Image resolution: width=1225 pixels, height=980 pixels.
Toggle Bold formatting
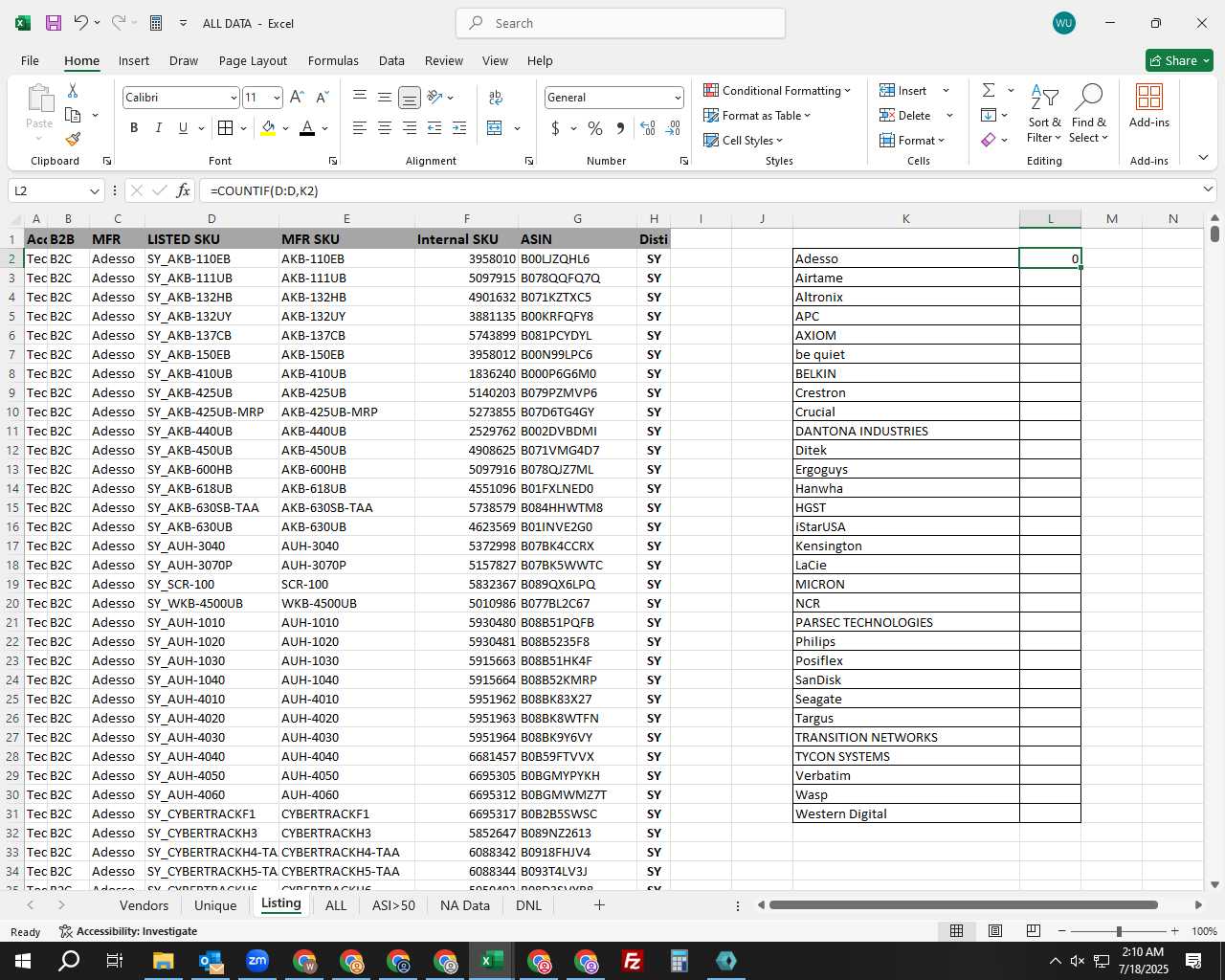134,128
